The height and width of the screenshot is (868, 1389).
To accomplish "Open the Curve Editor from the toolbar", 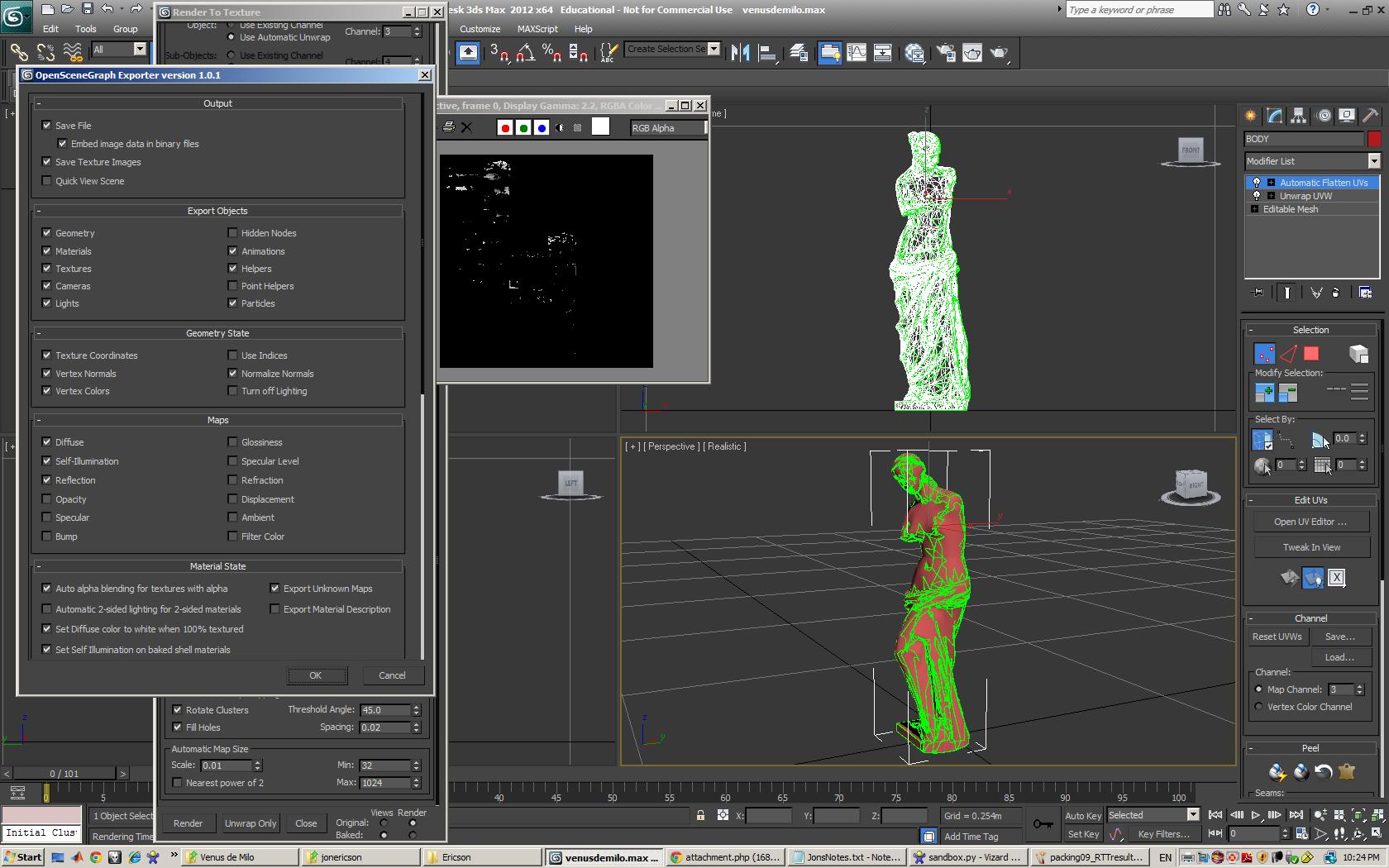I will click(857, 53).
